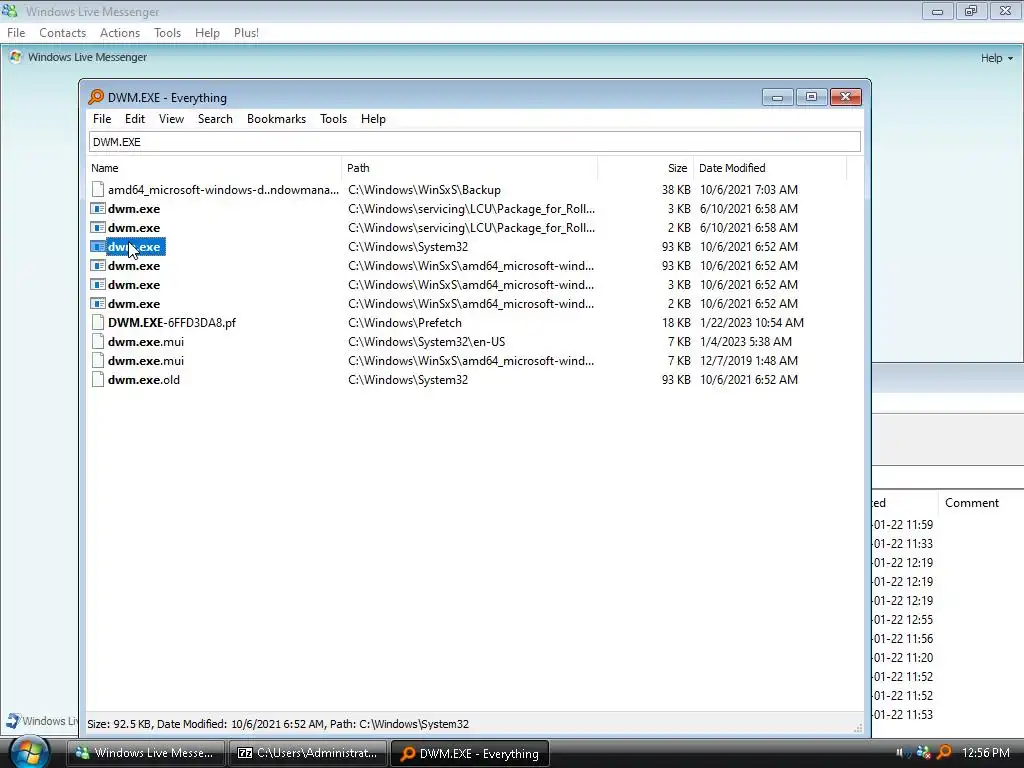Select the amd64_microsoft-windows-d..ndowmana file icon
The image size is (1024, 768).
(x=98, y=190)
